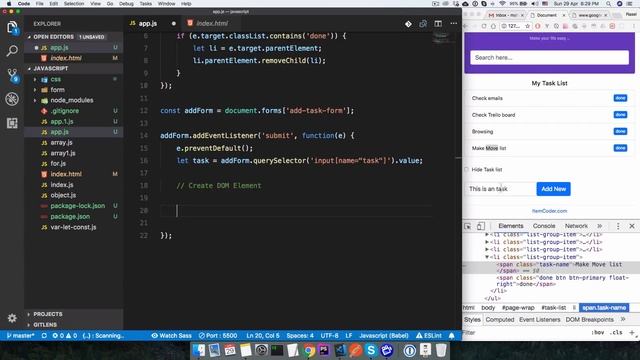The width and height of the screenshot is (640, 360).
Task: Mark Browsing task as done
Action: click(620, 131)
